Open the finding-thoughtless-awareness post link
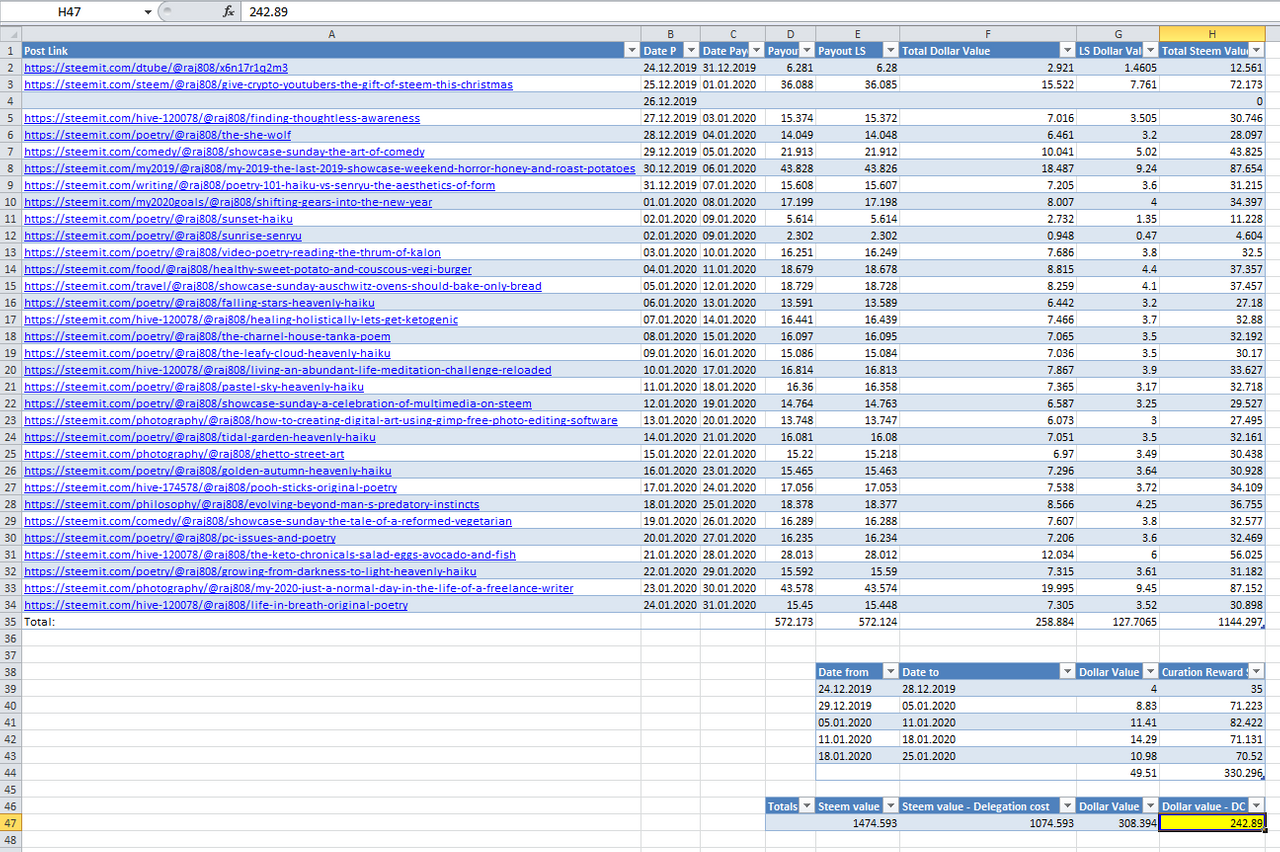1280x852 pixels. click(x=222, y=118)
